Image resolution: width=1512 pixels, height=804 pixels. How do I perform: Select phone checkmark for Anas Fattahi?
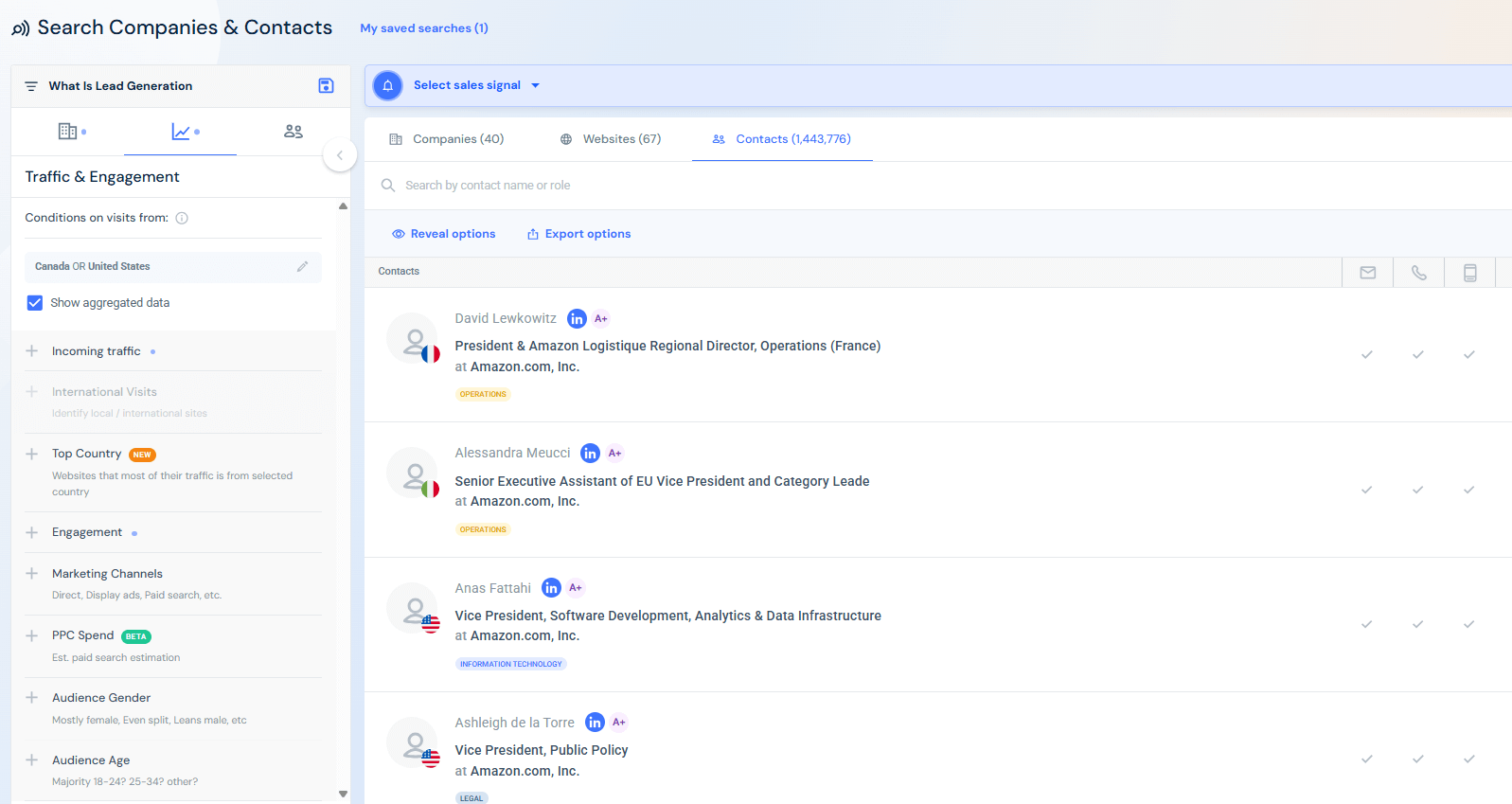tap(1418, 625)
